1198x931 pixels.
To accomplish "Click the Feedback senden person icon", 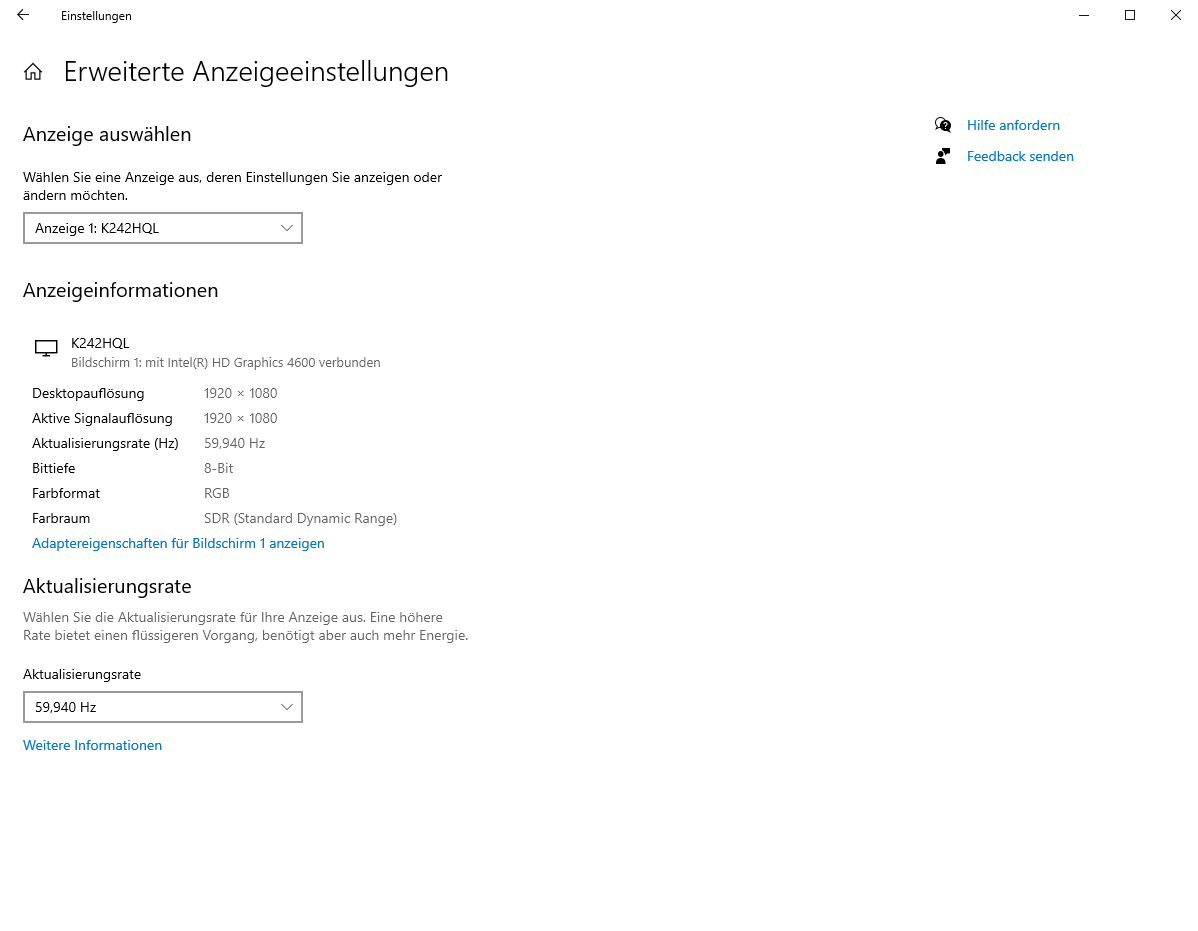I will [943, 156].
